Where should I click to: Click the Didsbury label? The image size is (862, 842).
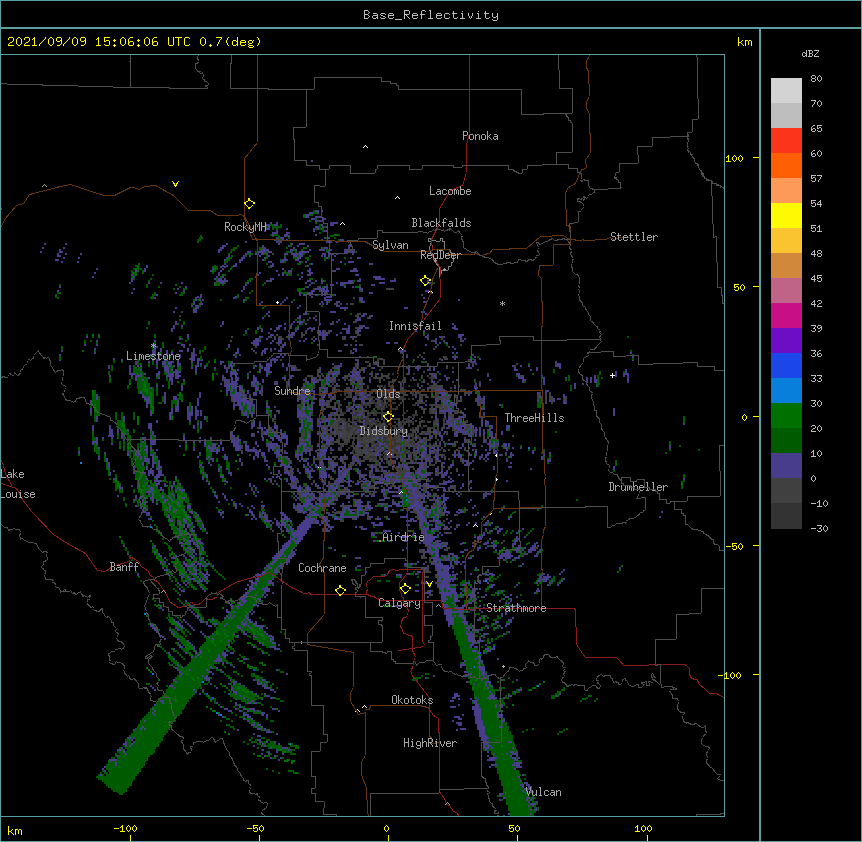pos(384,431)
